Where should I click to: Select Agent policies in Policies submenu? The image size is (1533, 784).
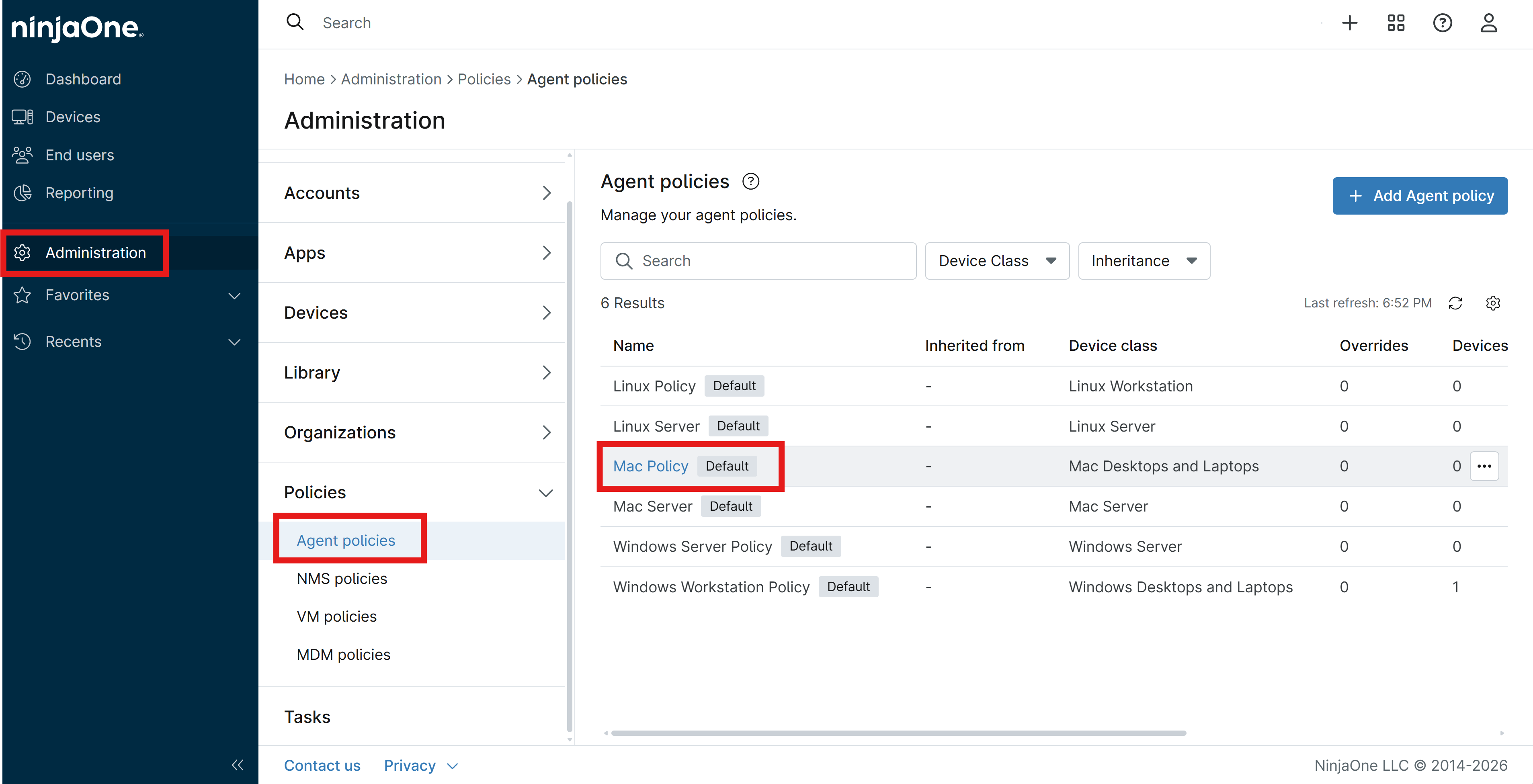[346, 541]
